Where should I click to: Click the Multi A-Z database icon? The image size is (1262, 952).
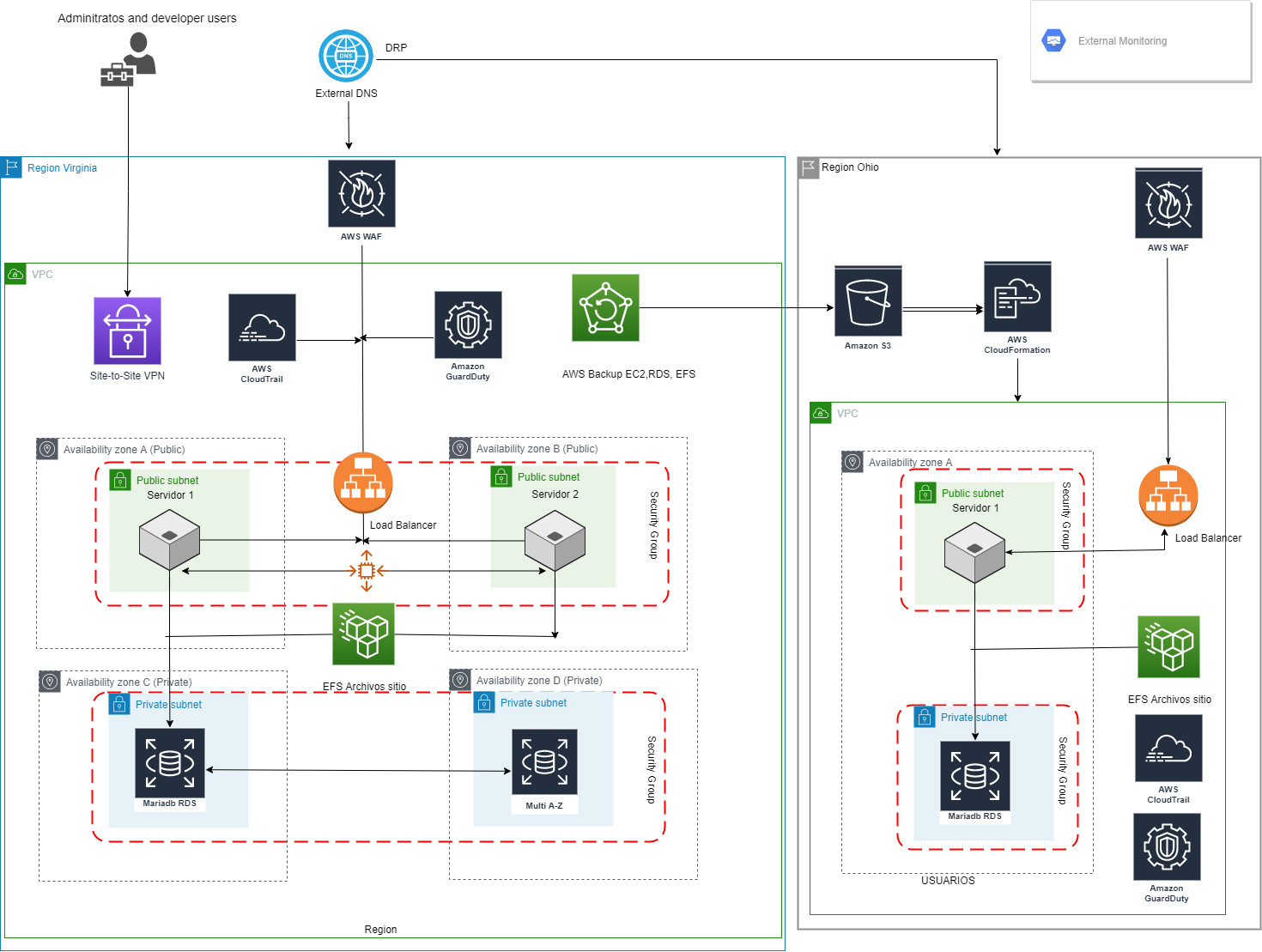coord(544,762)
